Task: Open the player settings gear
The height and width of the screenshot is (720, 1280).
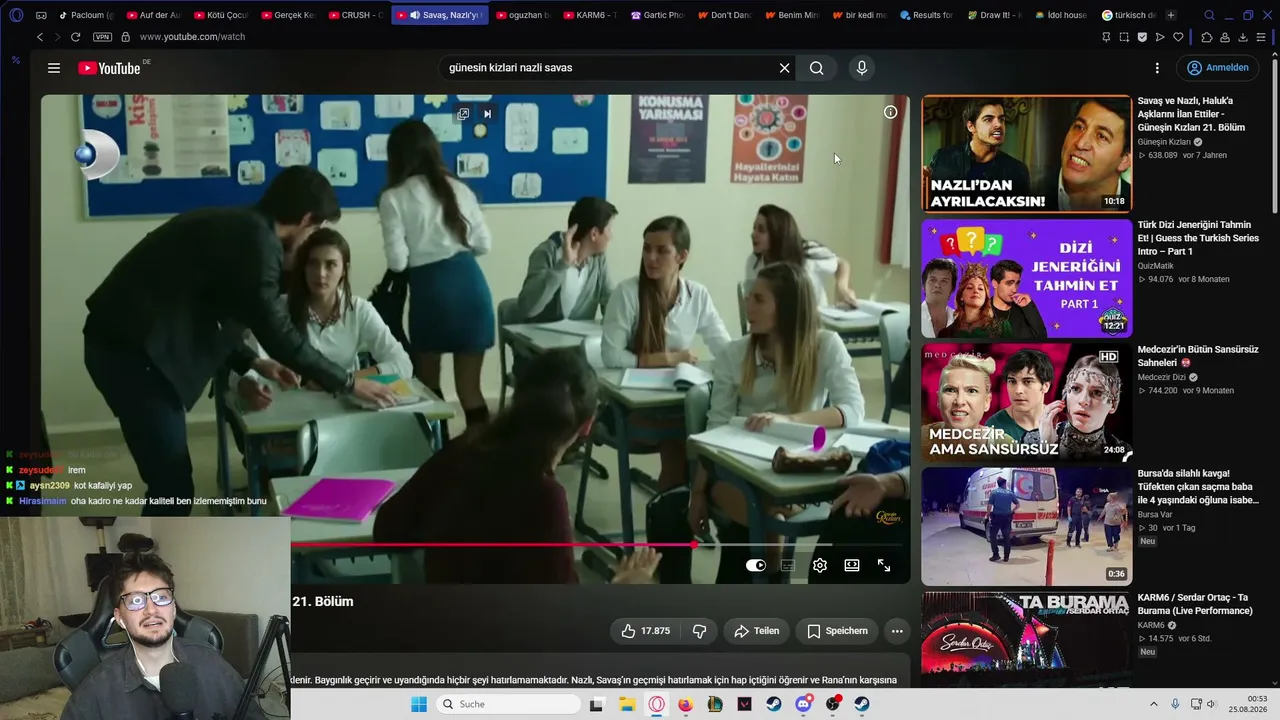Action: click(x=820, y=565)
